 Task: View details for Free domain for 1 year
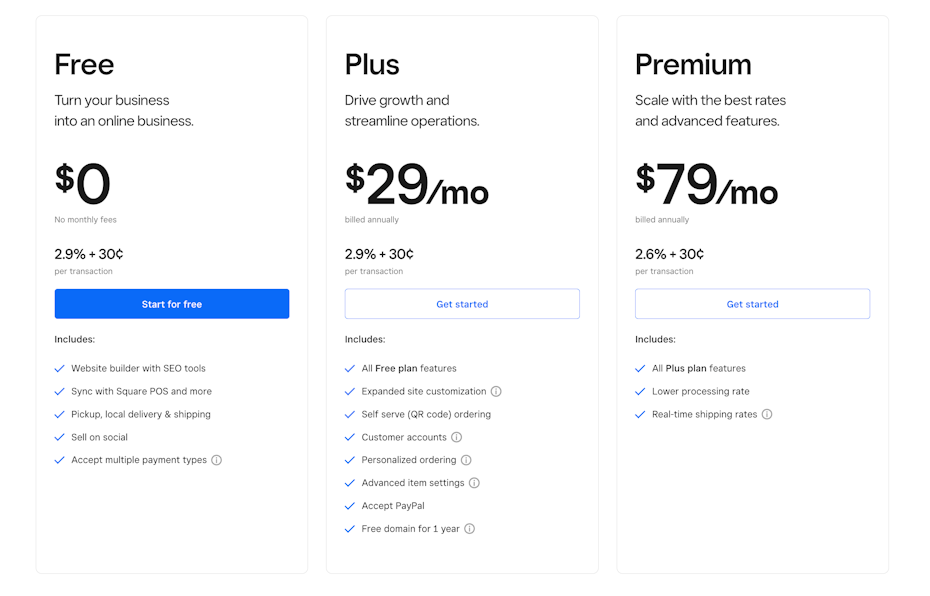tap(469, 528)
